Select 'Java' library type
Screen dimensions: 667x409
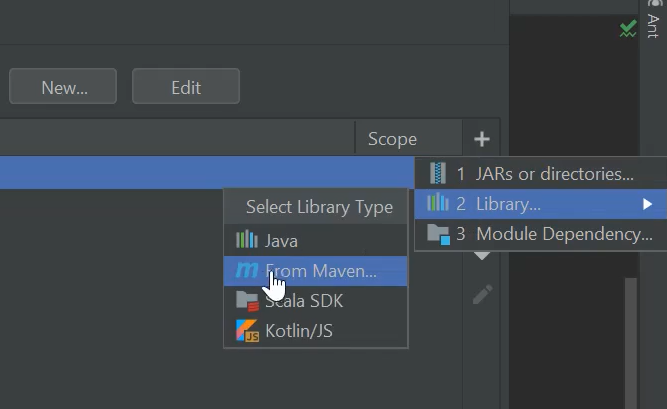(x=281, y=240)
